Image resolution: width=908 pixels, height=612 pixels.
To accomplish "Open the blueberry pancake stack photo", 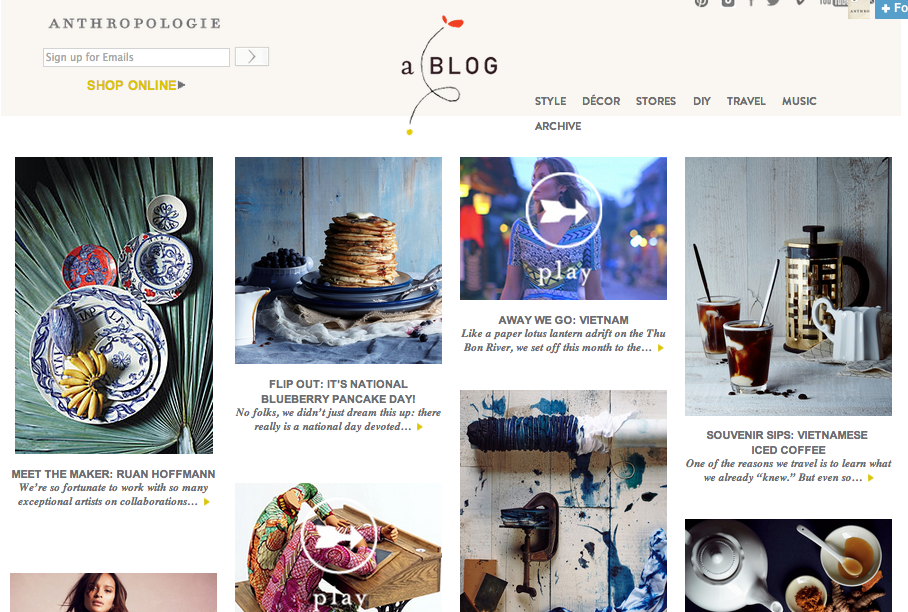I will tap(338, 260).
